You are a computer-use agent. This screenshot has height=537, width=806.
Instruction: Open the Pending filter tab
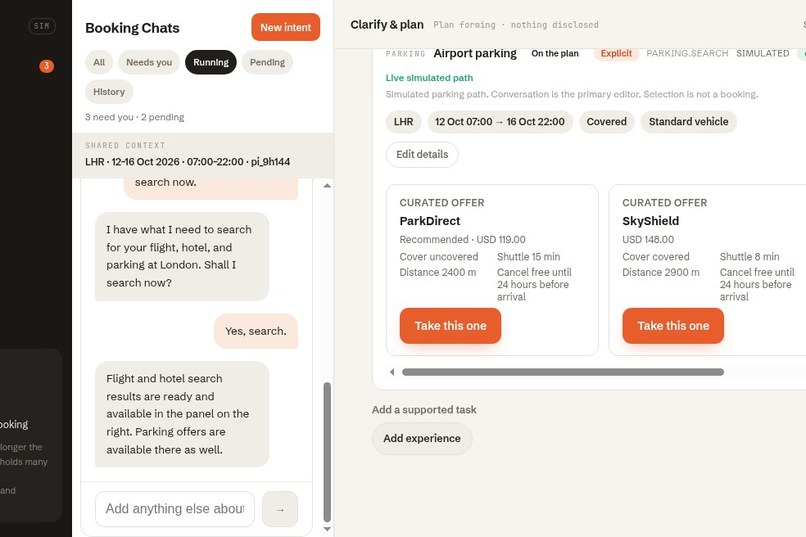point(267,62)
